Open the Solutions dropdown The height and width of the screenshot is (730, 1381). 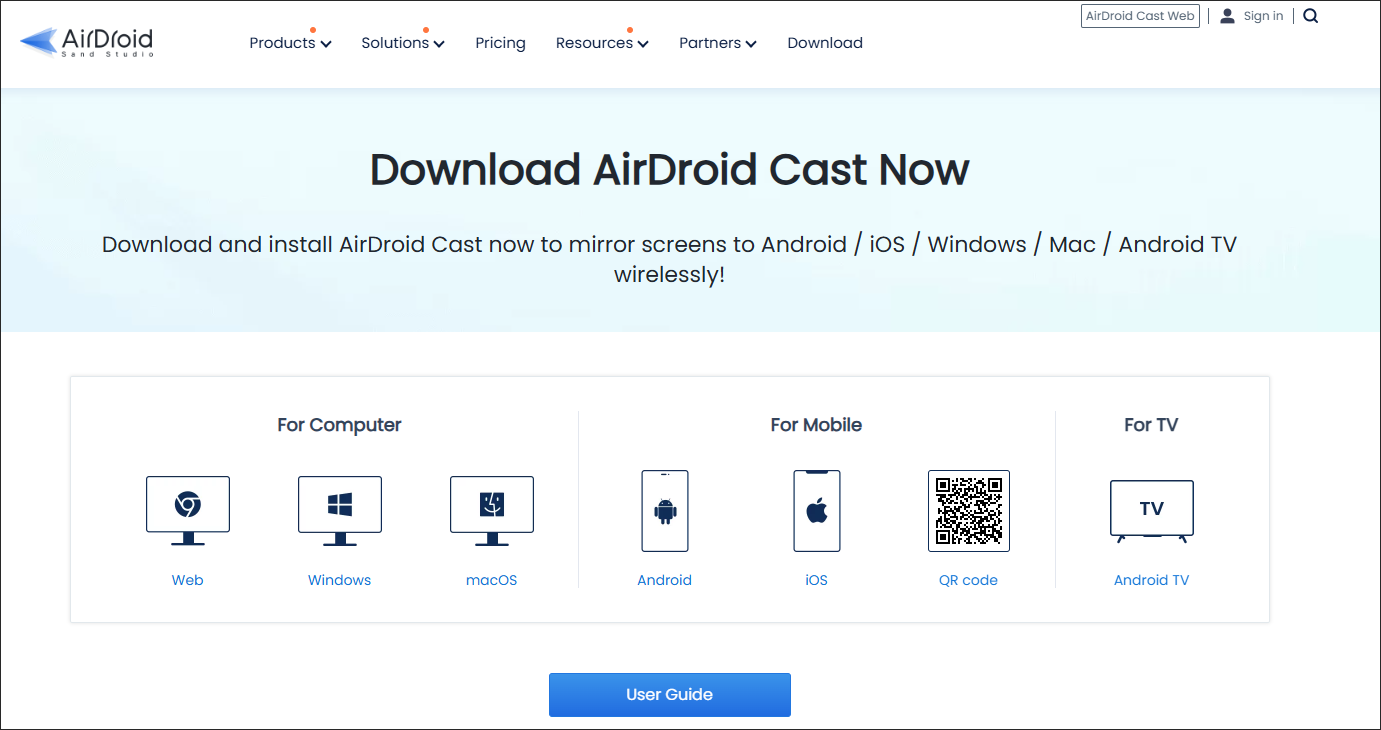point(402,43)
